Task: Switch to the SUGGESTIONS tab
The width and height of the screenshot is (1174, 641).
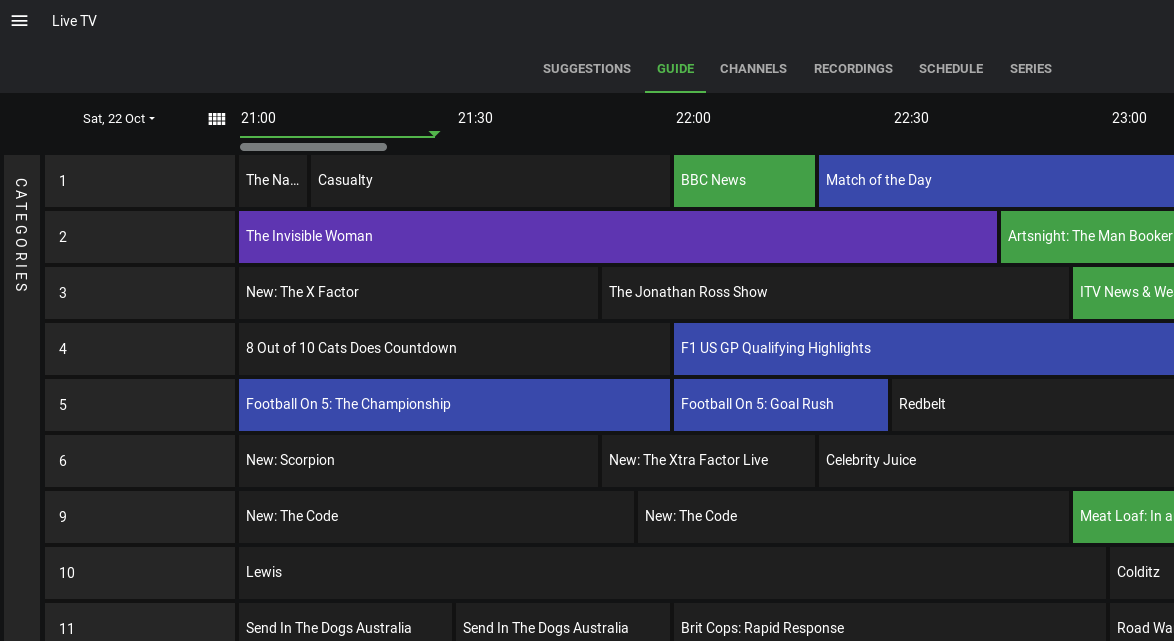Action: [x=587, y=68]
